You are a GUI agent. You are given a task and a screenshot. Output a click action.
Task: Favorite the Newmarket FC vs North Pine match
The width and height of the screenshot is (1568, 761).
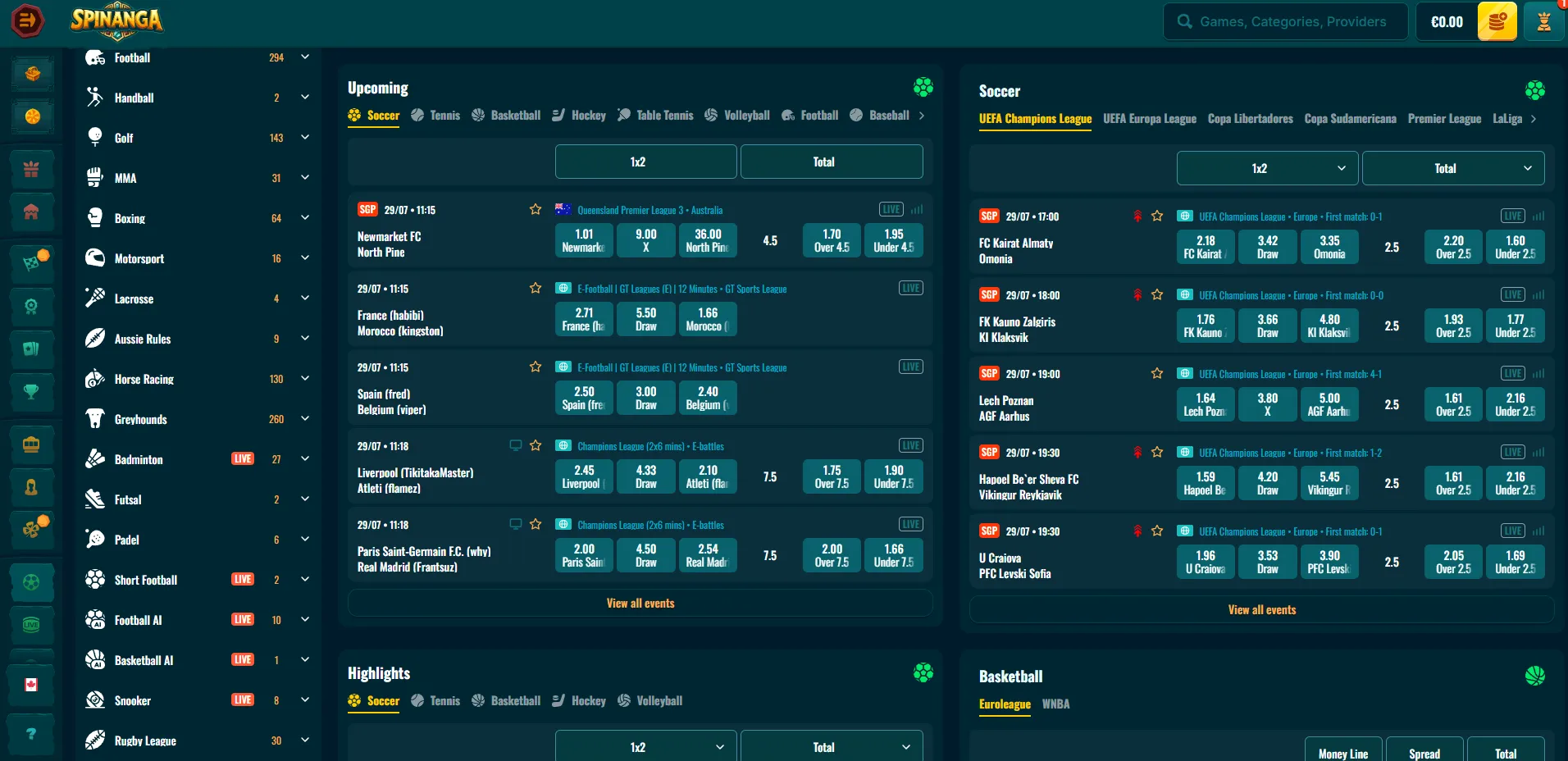click(536, 210)
